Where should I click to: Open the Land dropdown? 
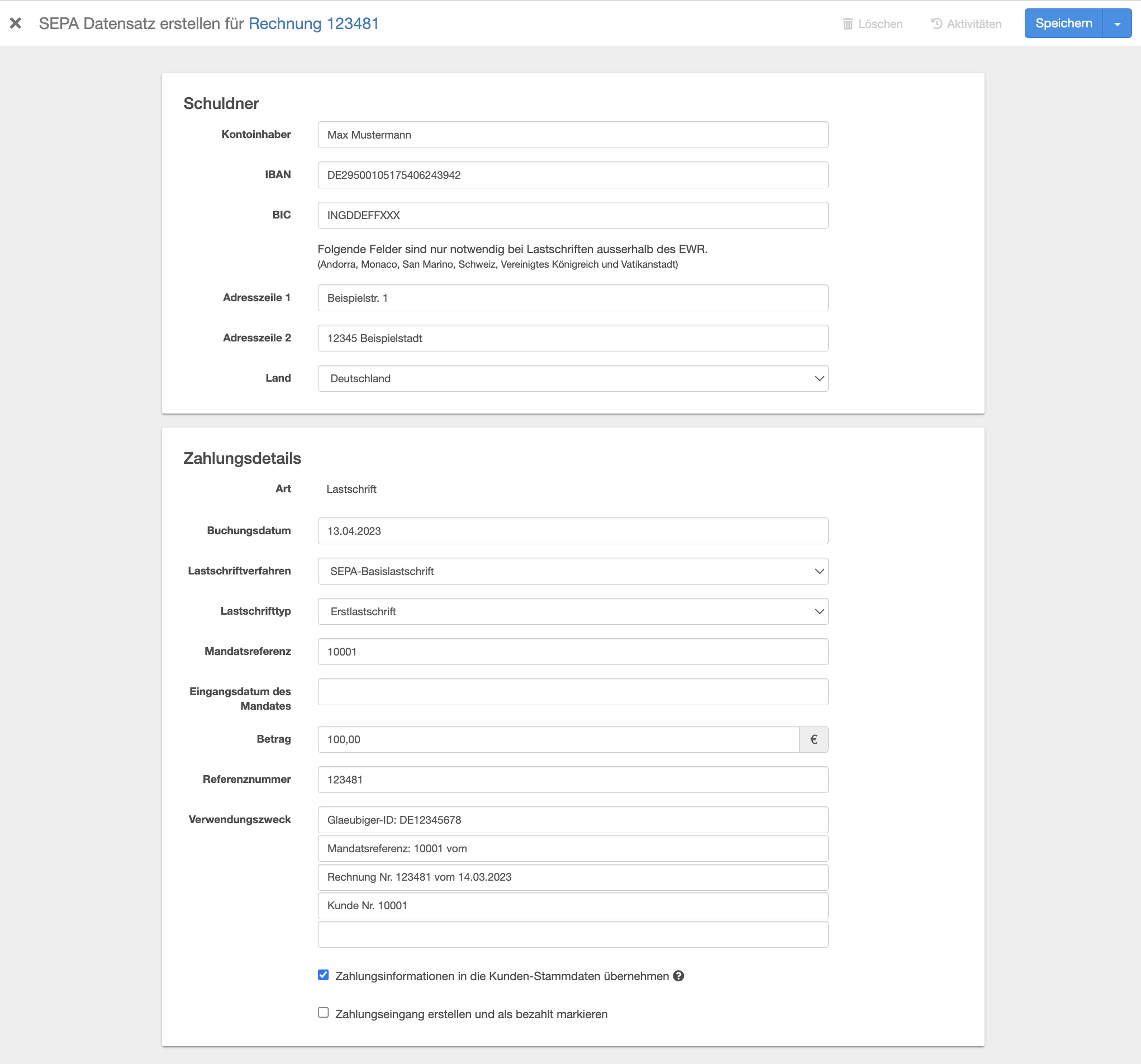[572, 378]
